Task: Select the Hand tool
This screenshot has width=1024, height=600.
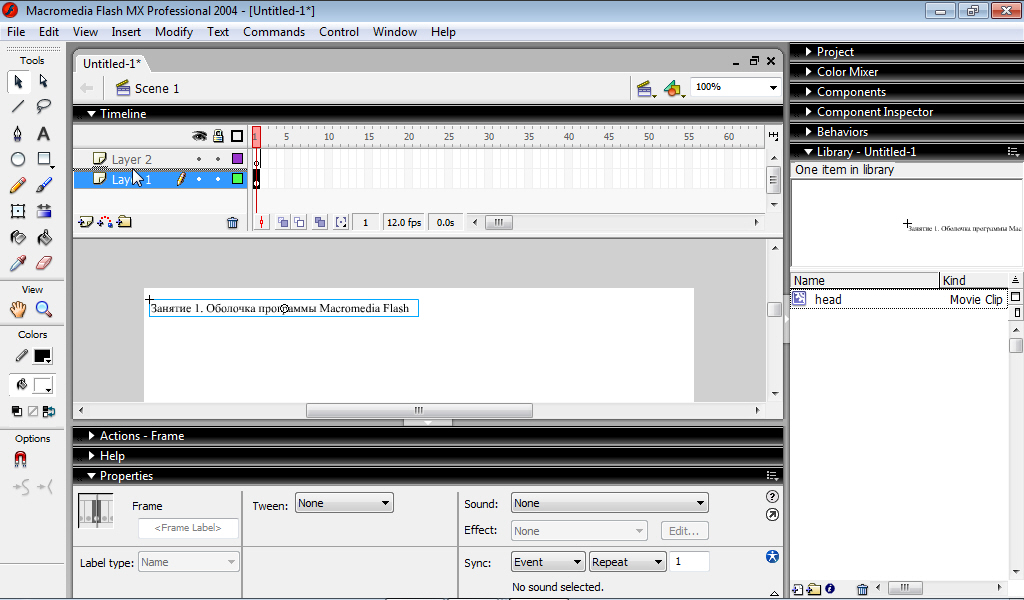Action: tap(18, 309)
